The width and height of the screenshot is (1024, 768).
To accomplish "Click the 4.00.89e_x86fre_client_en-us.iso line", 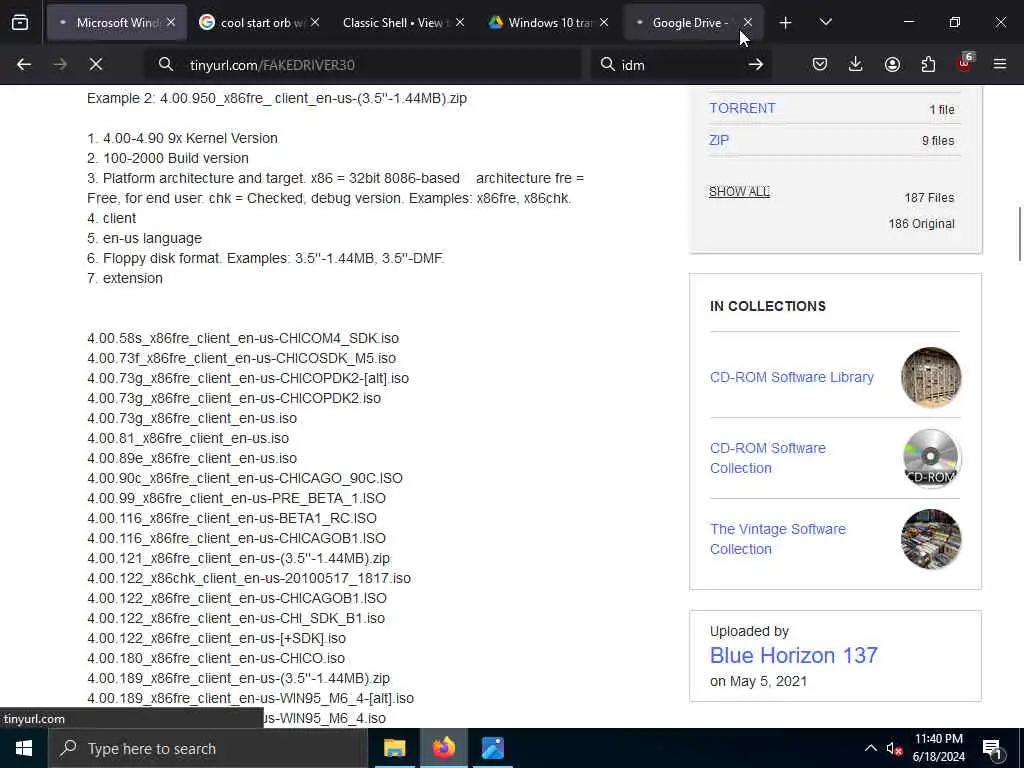I will pyautogui.click(x=192, y=458).
